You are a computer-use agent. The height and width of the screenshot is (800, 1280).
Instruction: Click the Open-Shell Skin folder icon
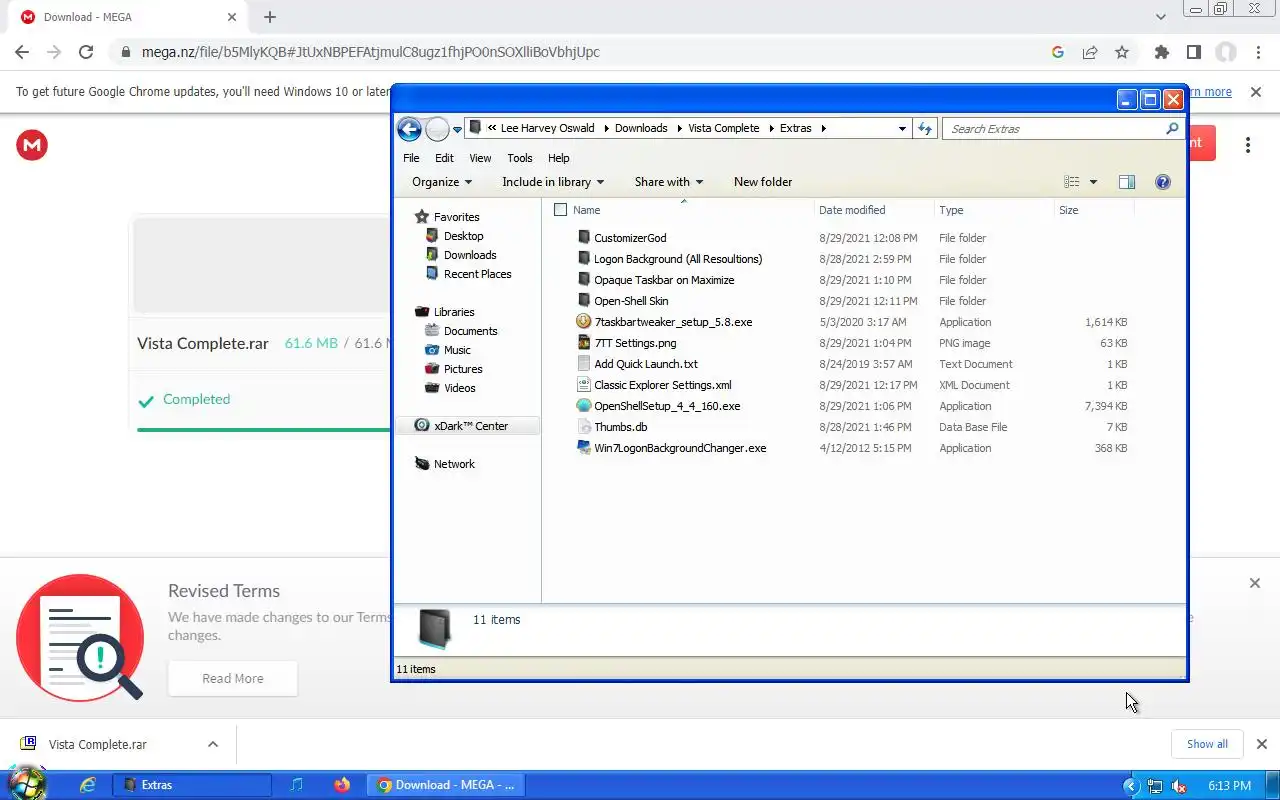coord(584,301)
